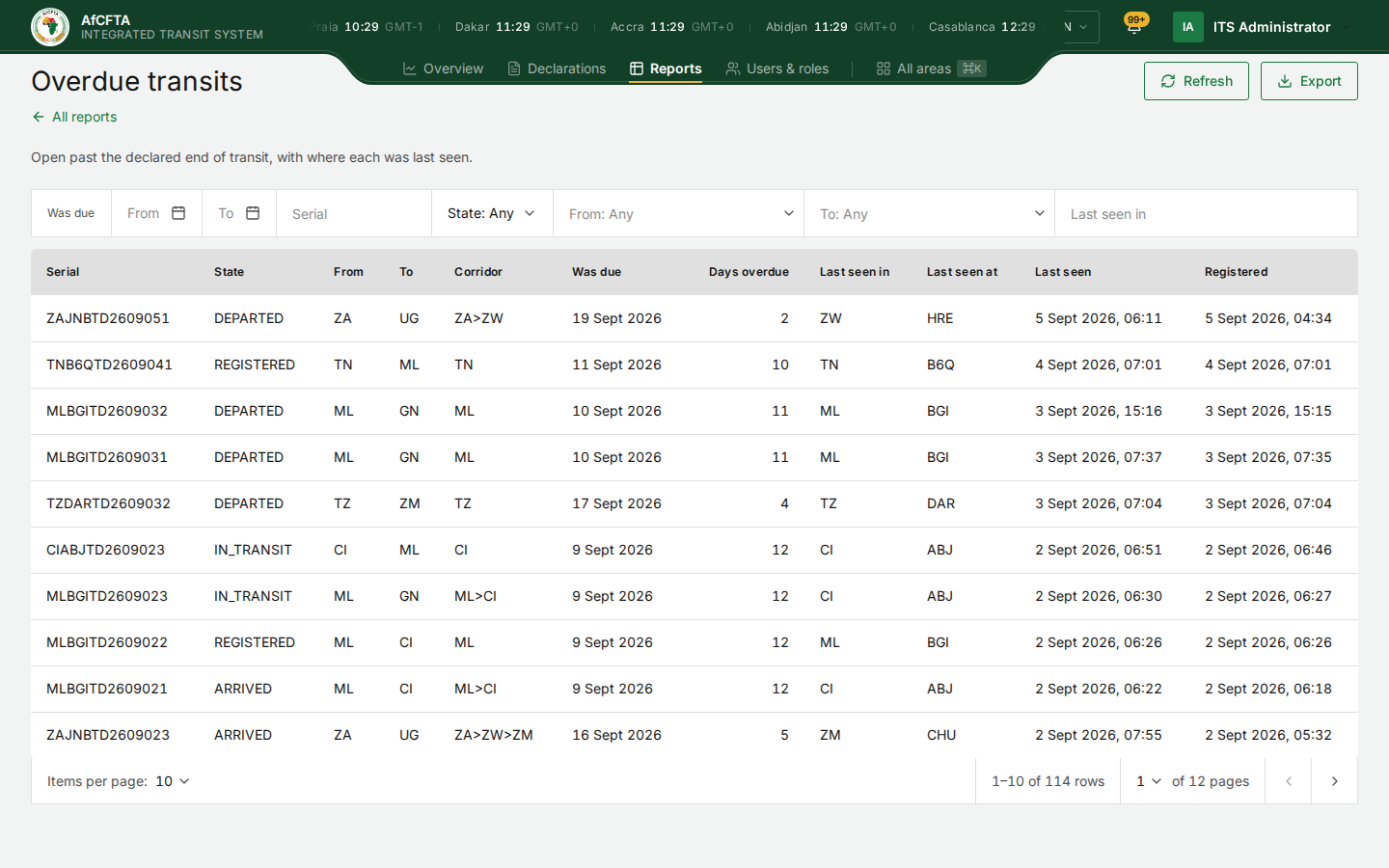Click the back arrow beside All reports
This screenshot has height=868, width=1389.
(39, 117)
